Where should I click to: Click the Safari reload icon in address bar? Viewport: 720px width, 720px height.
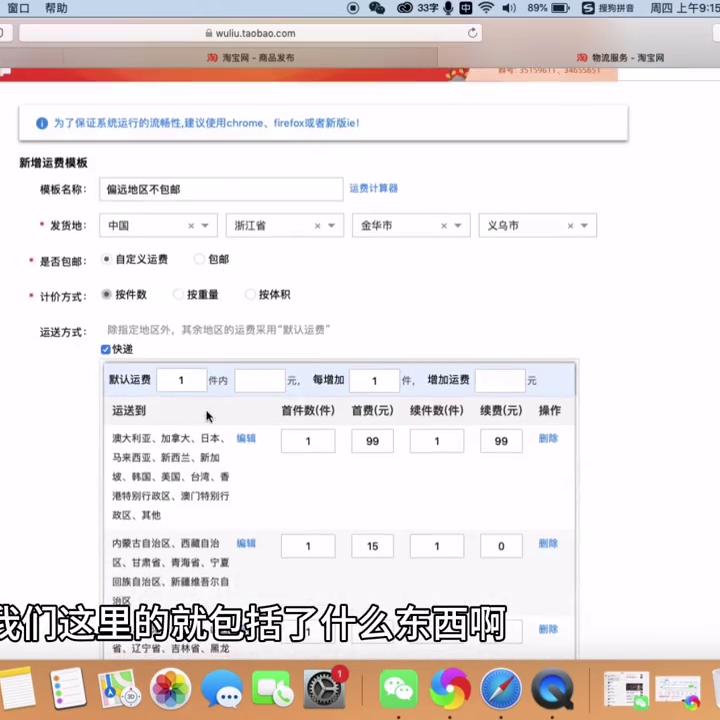point(472,33)
